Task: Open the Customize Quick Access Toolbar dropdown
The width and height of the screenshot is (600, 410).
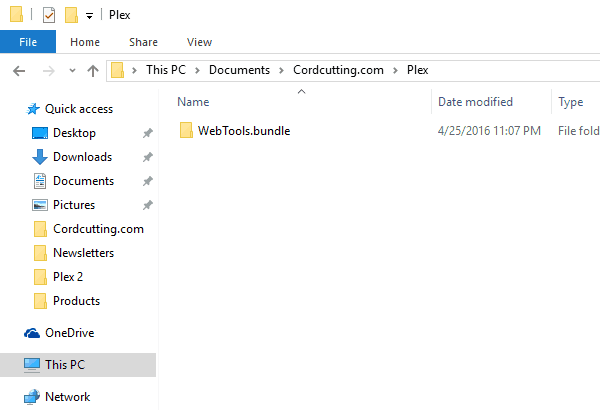Action: tap(89, 16)
